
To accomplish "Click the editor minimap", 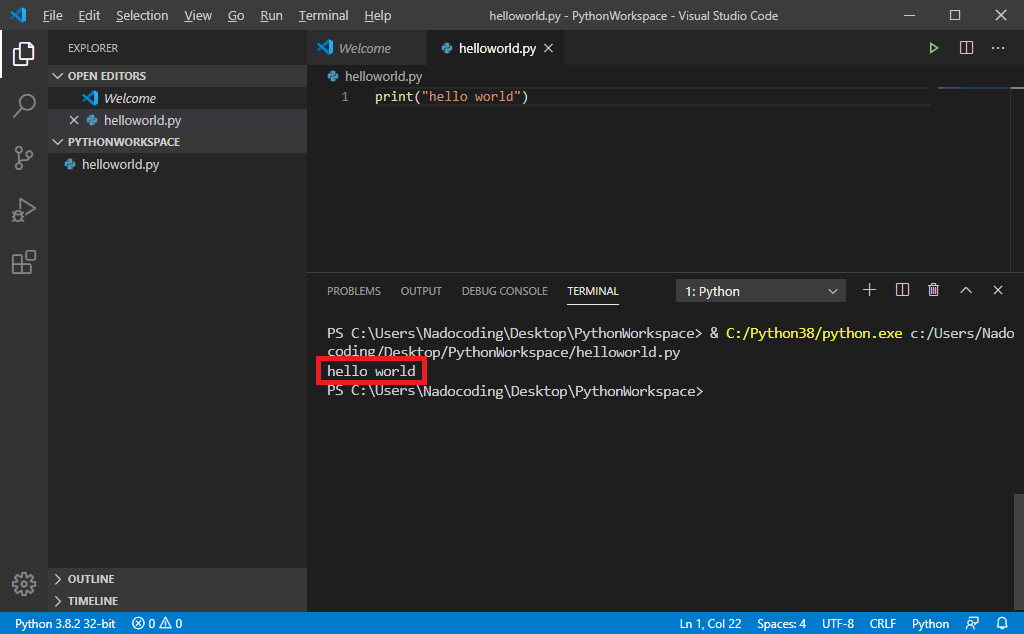I will (x=973, y=87).
